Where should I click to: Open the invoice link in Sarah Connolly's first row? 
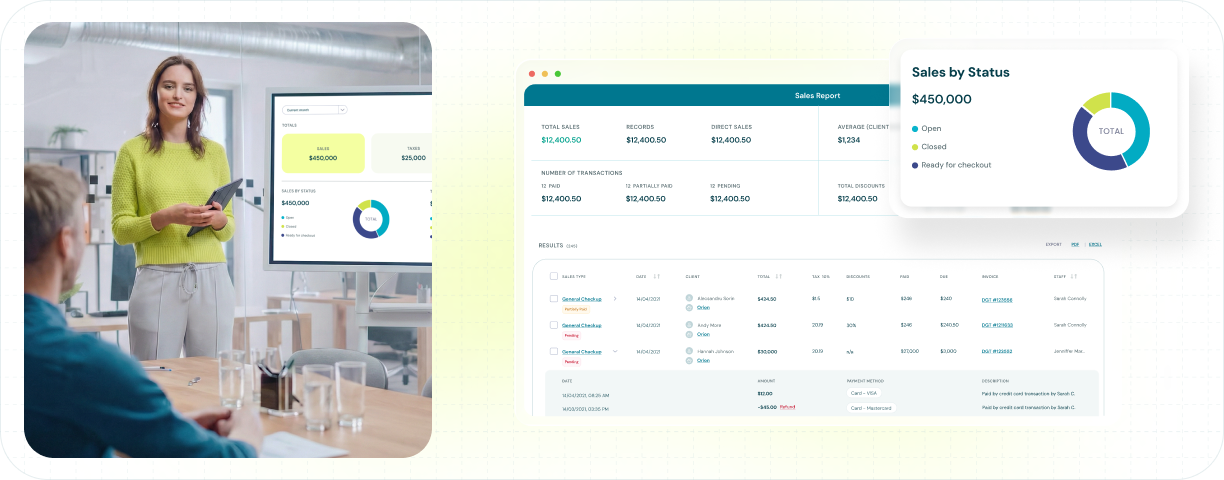point(996,299)
